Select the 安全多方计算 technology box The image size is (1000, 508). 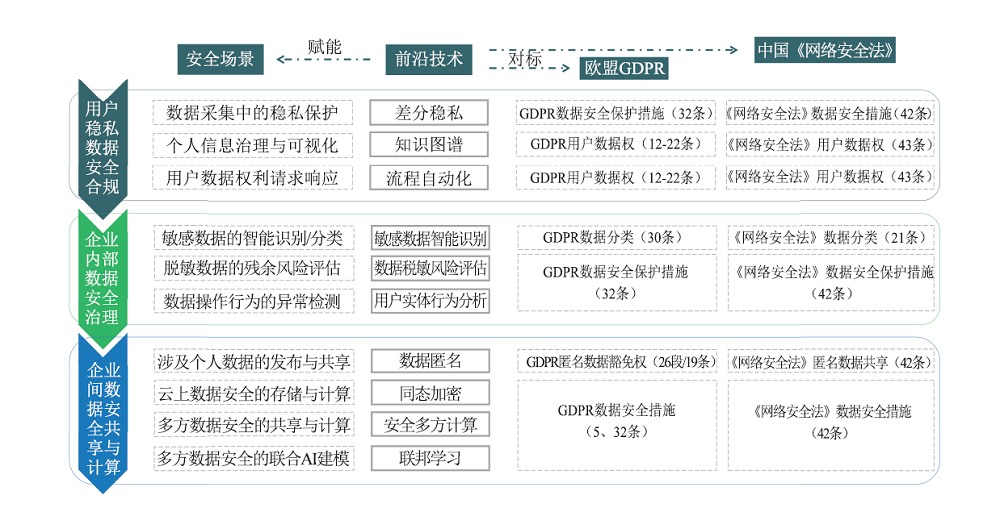[x=430, y=425]
